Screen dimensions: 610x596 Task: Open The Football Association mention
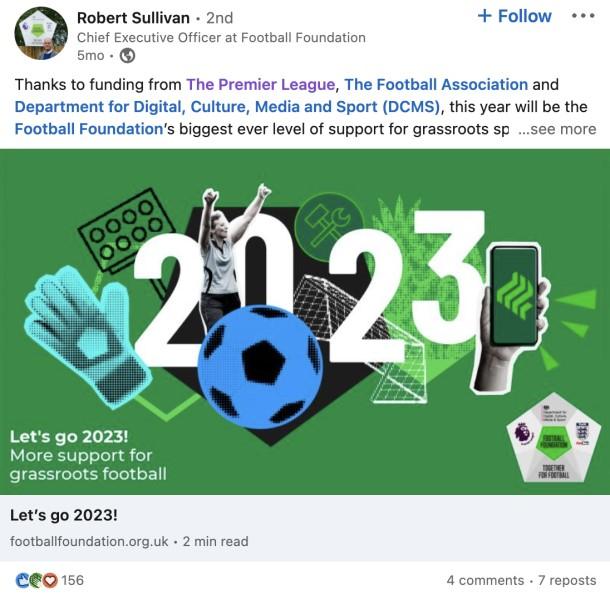coord(436,84)
